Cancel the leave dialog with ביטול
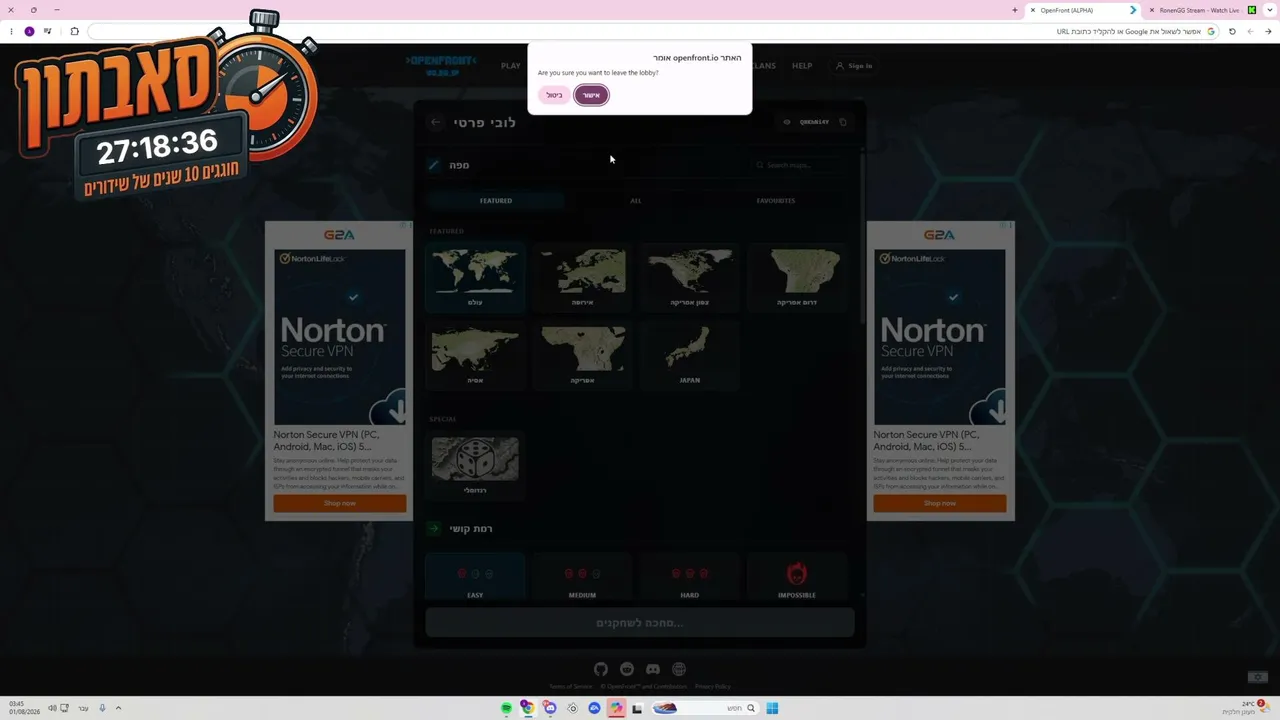Image resolution: width=1280 pixels, height=720 pixels. pos(554,95)
